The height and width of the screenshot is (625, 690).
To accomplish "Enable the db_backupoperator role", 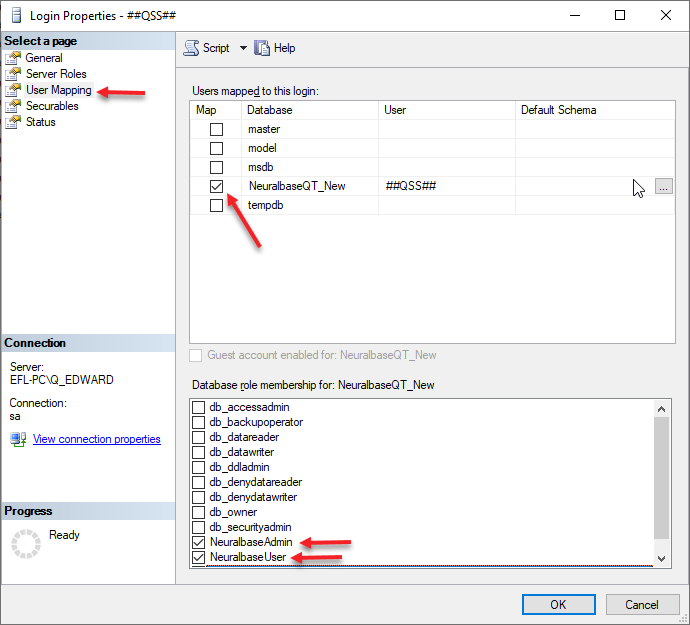I will click(198, 422).
